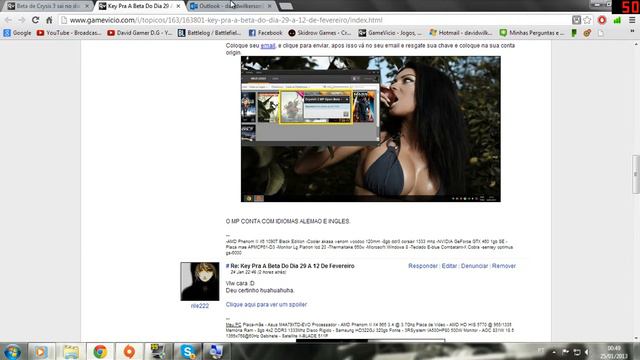This screenshot has height=360, width=640.
Task: Click the blank page bookmark icon
Action: tap(600, 33)
